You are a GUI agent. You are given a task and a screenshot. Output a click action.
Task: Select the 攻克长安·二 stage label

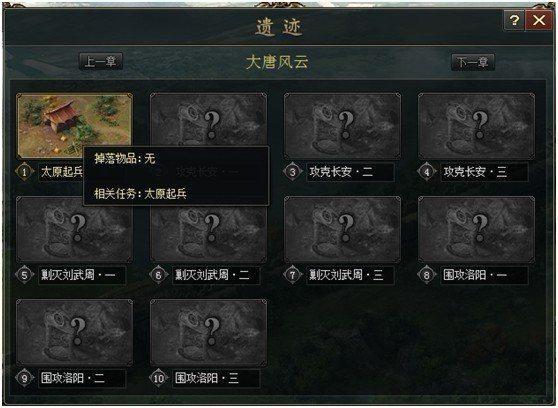(x=350, y=172)
